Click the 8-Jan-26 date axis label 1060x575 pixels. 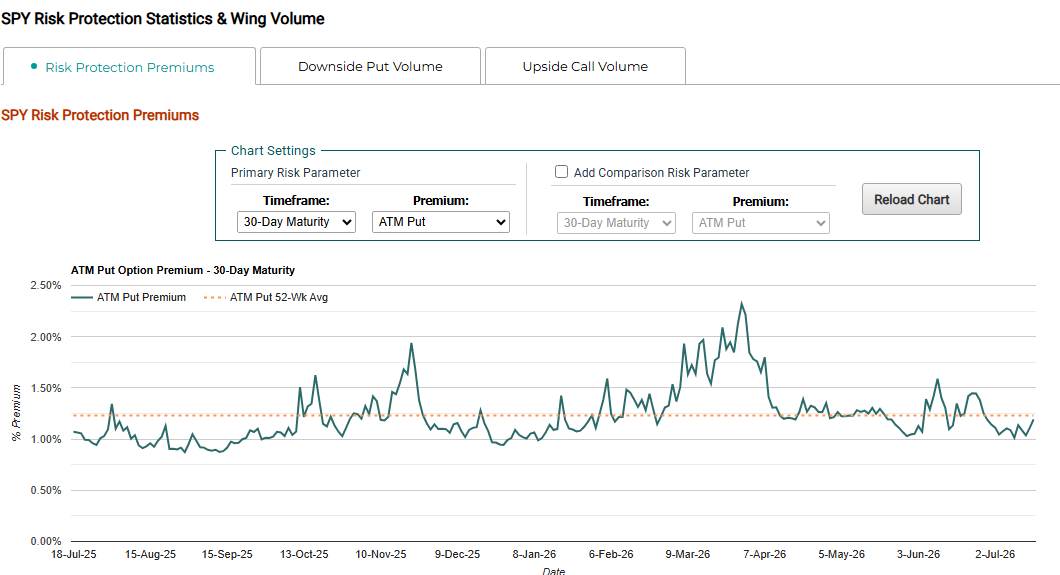(x=534, y=554)
